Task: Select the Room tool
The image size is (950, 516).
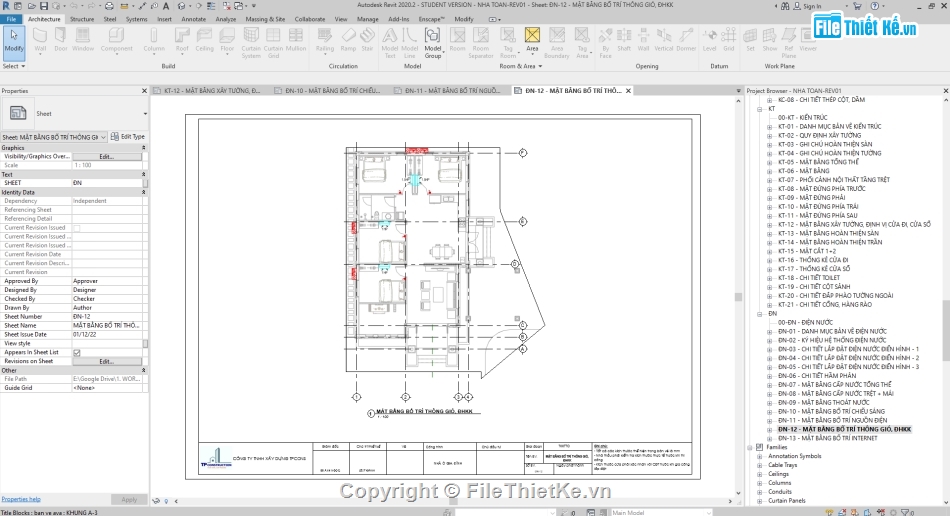Action: (457, 40)
